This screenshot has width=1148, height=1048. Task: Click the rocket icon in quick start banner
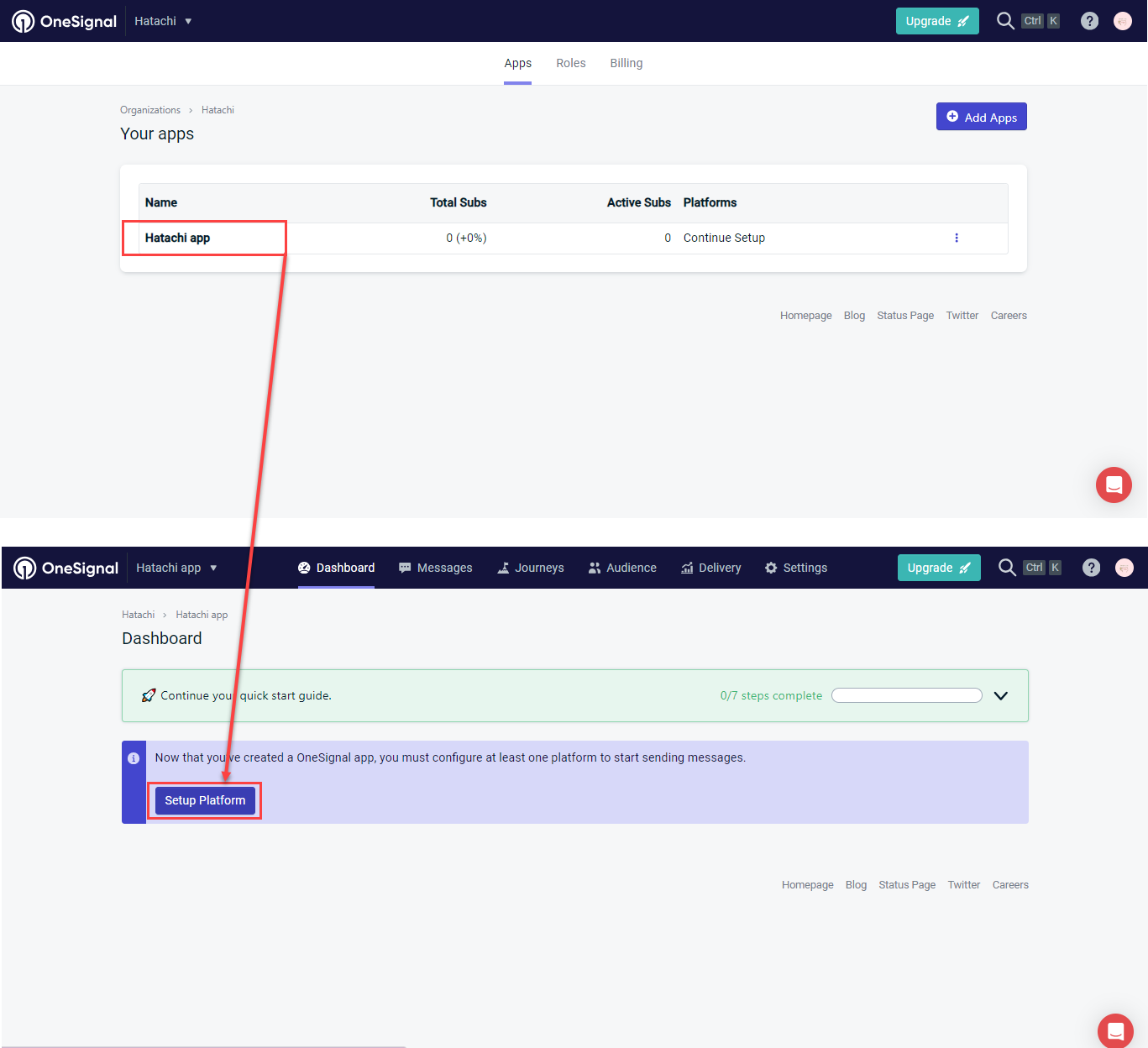(149, 695)
